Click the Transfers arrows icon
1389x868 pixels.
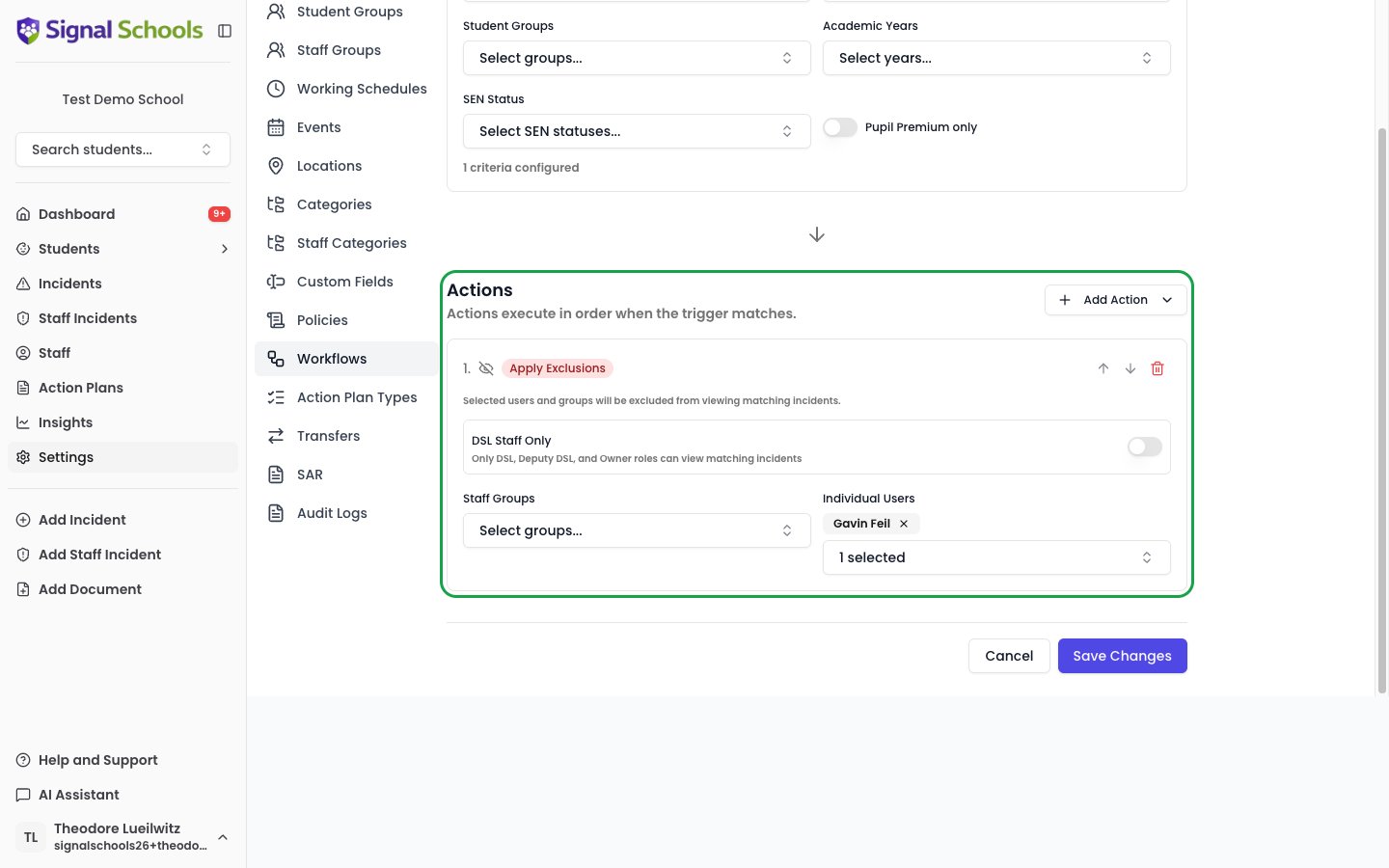pos(276,436)
